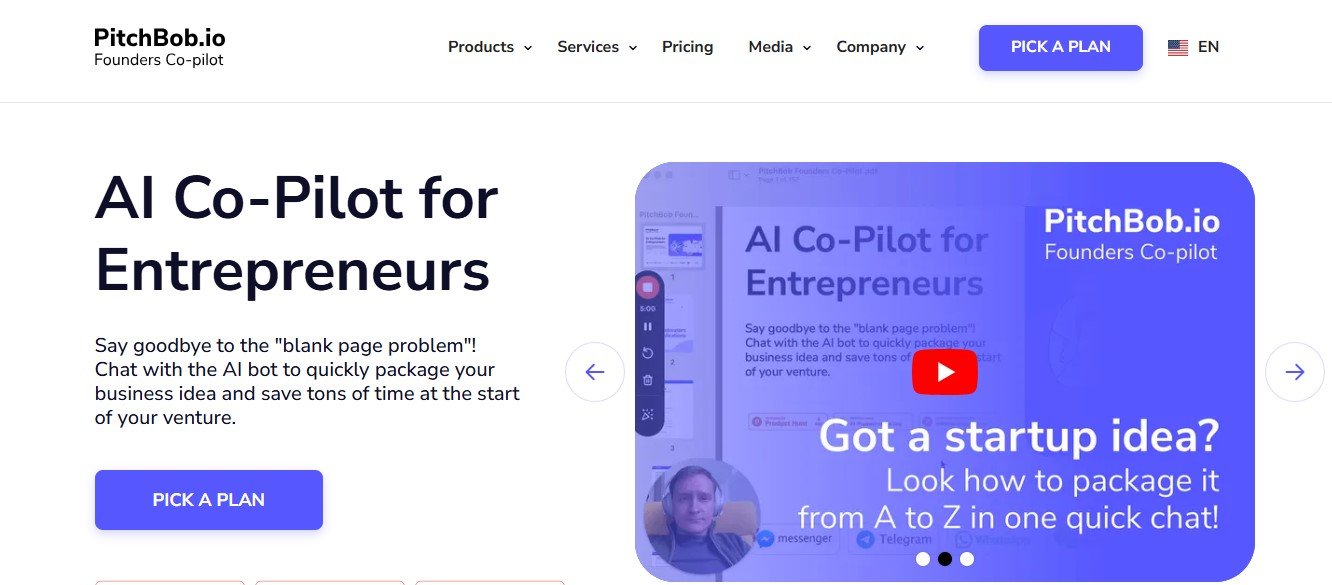Viewport: 1332px width, 585px height.
Task: Click the red record stop icon in video
Action: tap(647, 287)
